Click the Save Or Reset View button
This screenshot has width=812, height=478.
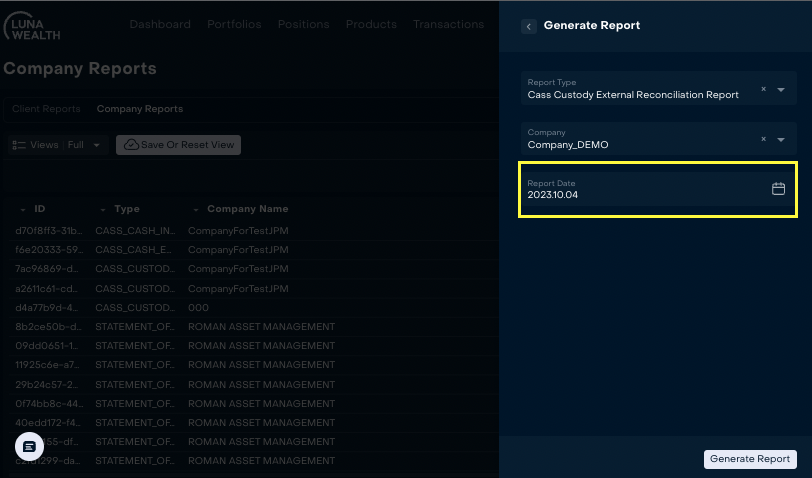coord(178,145)
